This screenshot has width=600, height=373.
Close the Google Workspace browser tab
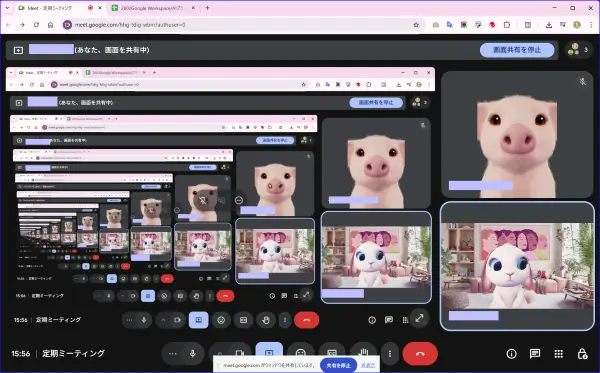tap(193, 8)
